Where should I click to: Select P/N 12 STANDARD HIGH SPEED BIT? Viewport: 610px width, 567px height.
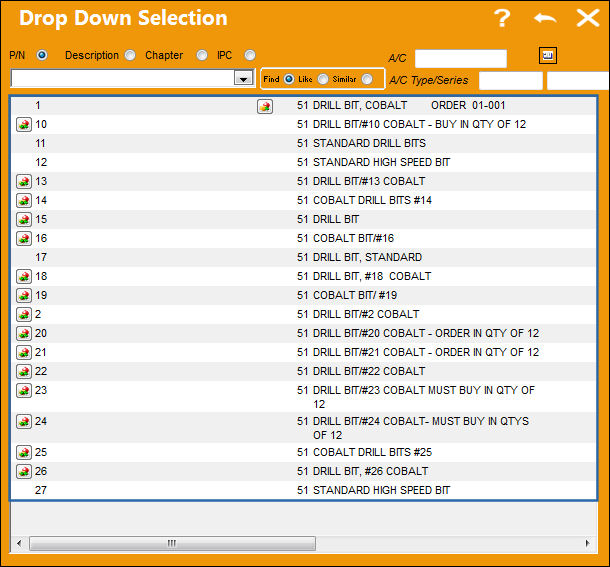coord(303,163)
